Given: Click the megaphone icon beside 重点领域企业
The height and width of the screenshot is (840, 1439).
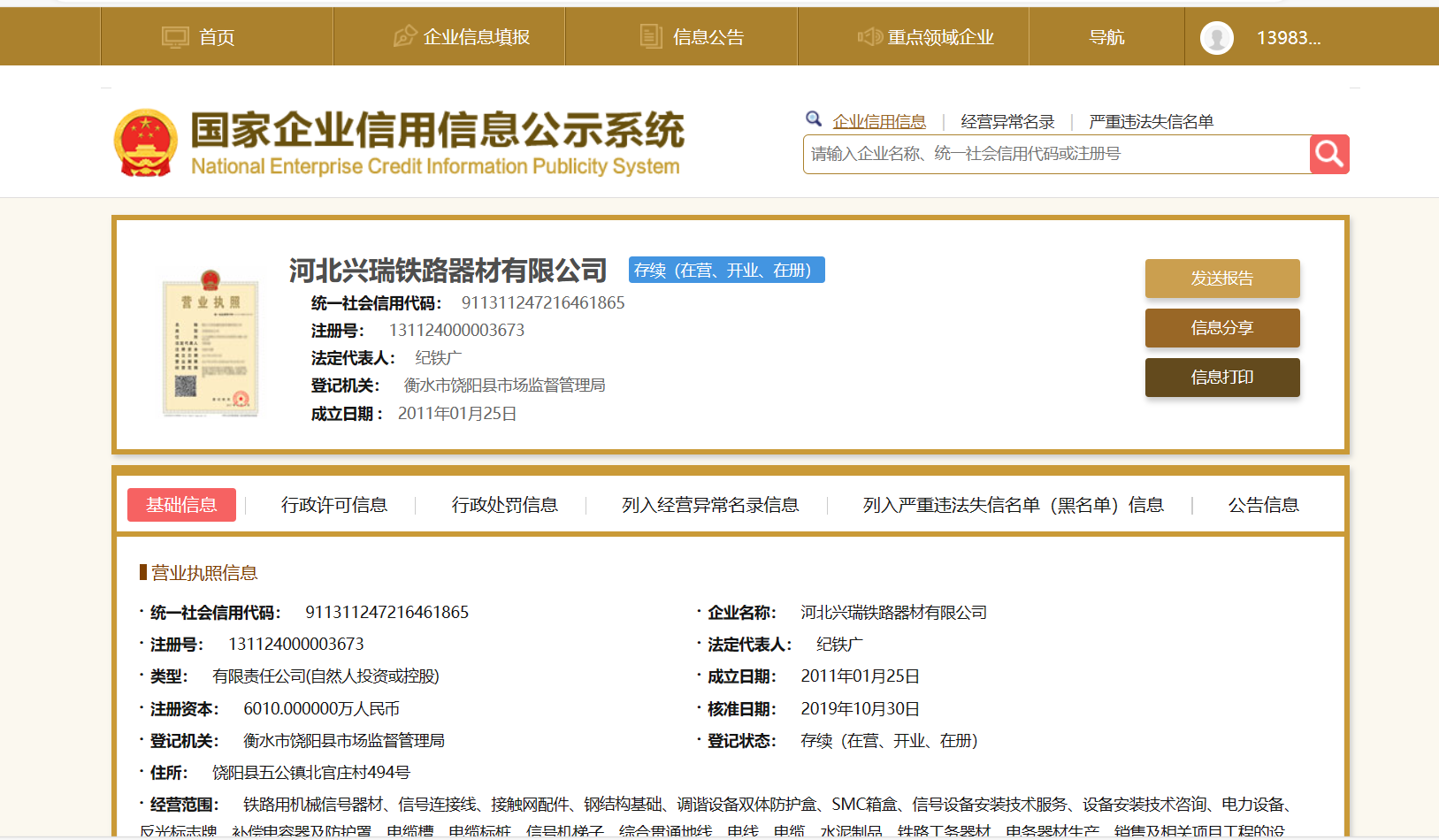Looking at the screenshot, I should [x=869, y=36].
